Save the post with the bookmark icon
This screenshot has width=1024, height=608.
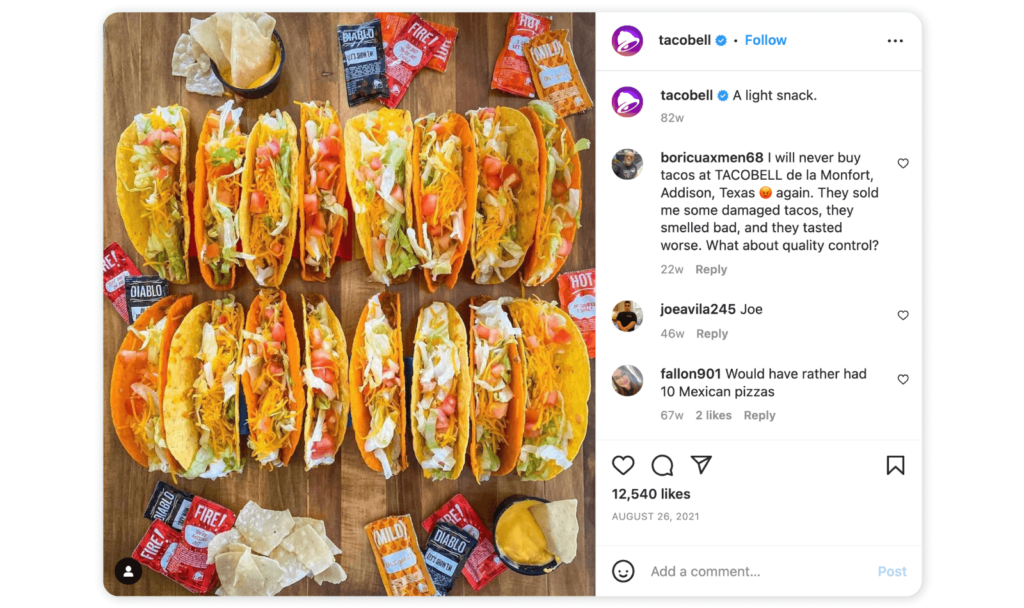pos(895,465)
